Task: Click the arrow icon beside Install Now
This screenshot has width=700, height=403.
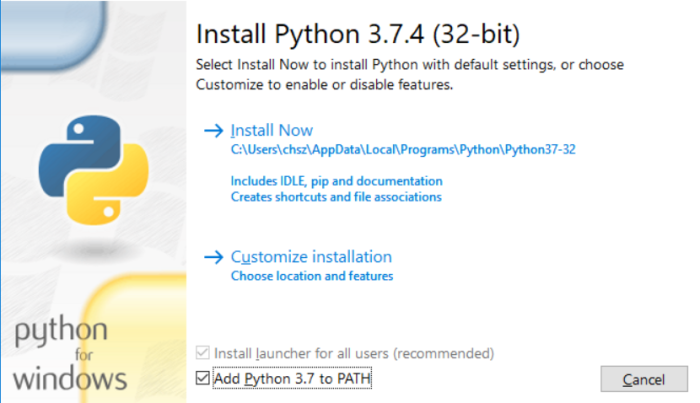Action: tap(213, 131)
